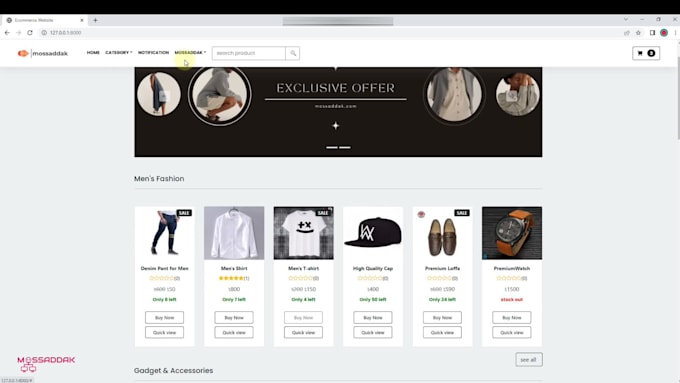Expand the CATEGORY dropdown menu
680x383 pixels.
click(118, 52)
